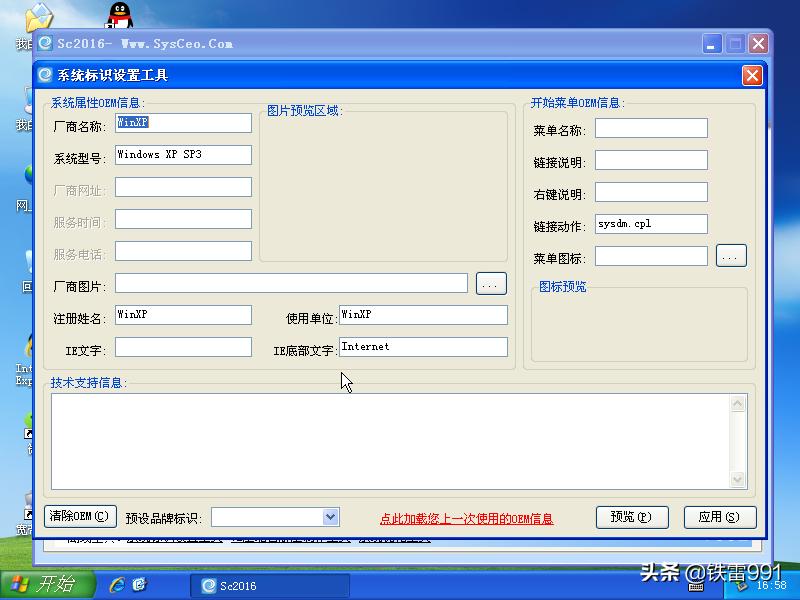Viewport: 800px width, 600px height.
Task: Click the browse button next to 厂商图片
Action: coord(490,283)
